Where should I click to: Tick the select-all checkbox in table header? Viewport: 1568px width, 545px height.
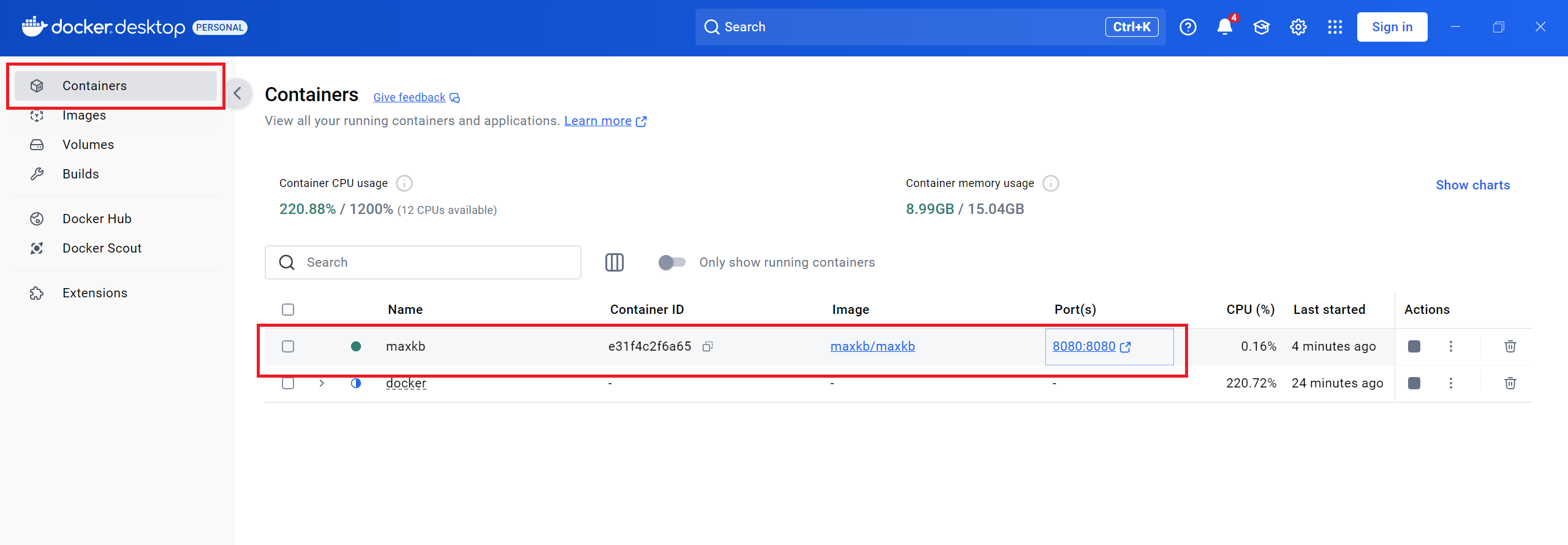point(288,310)
